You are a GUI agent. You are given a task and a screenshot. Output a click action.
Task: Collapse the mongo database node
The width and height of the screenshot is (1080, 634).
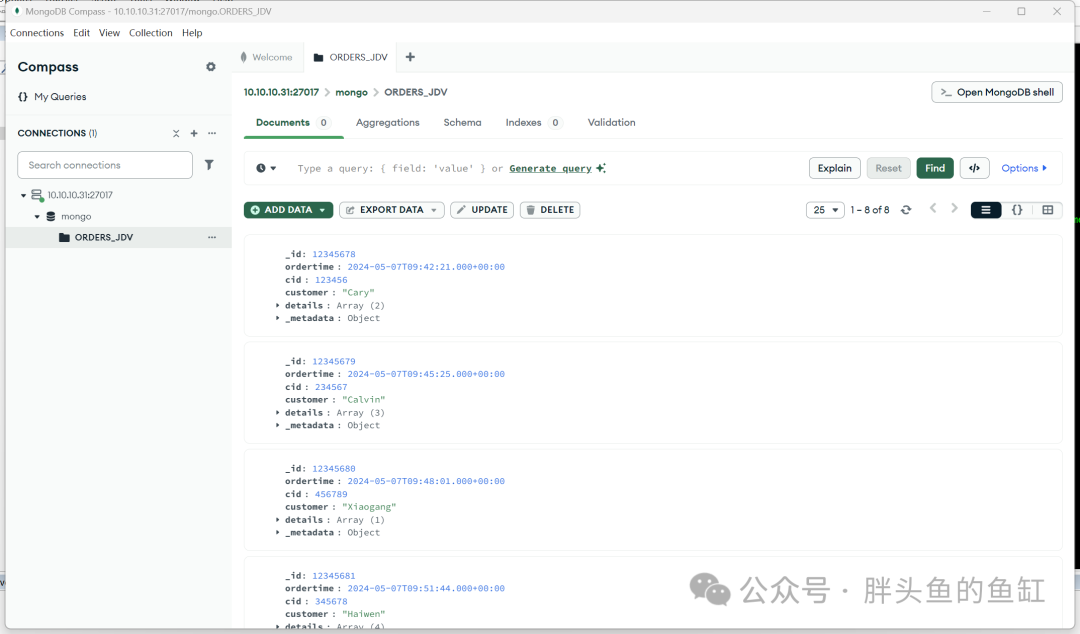[x=37, y=216]
